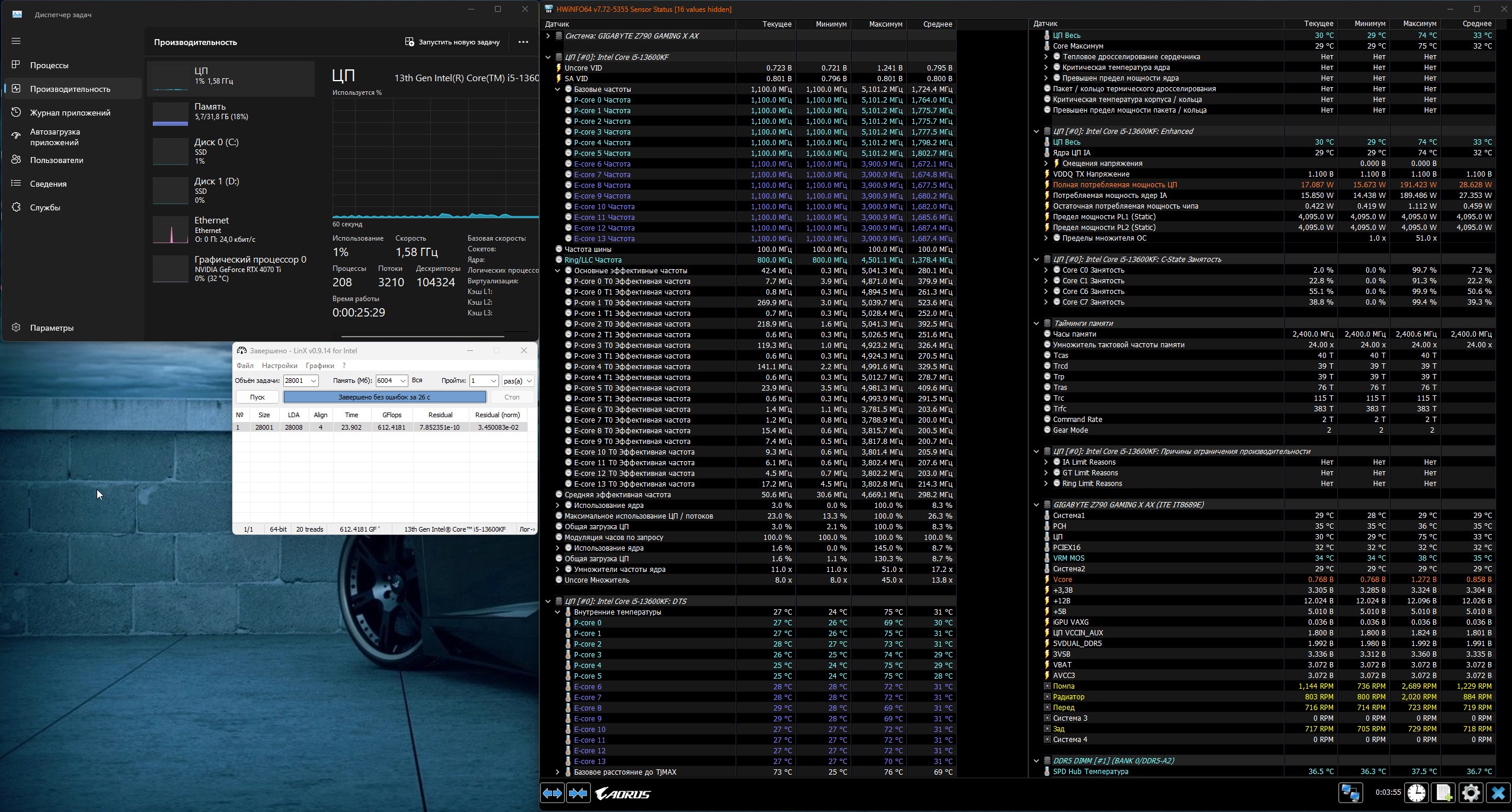This screenshot has width=1512, height=812.
Task: Click the LinX completed progress bar
Action: pyautogui.click(x=384, y=397)
